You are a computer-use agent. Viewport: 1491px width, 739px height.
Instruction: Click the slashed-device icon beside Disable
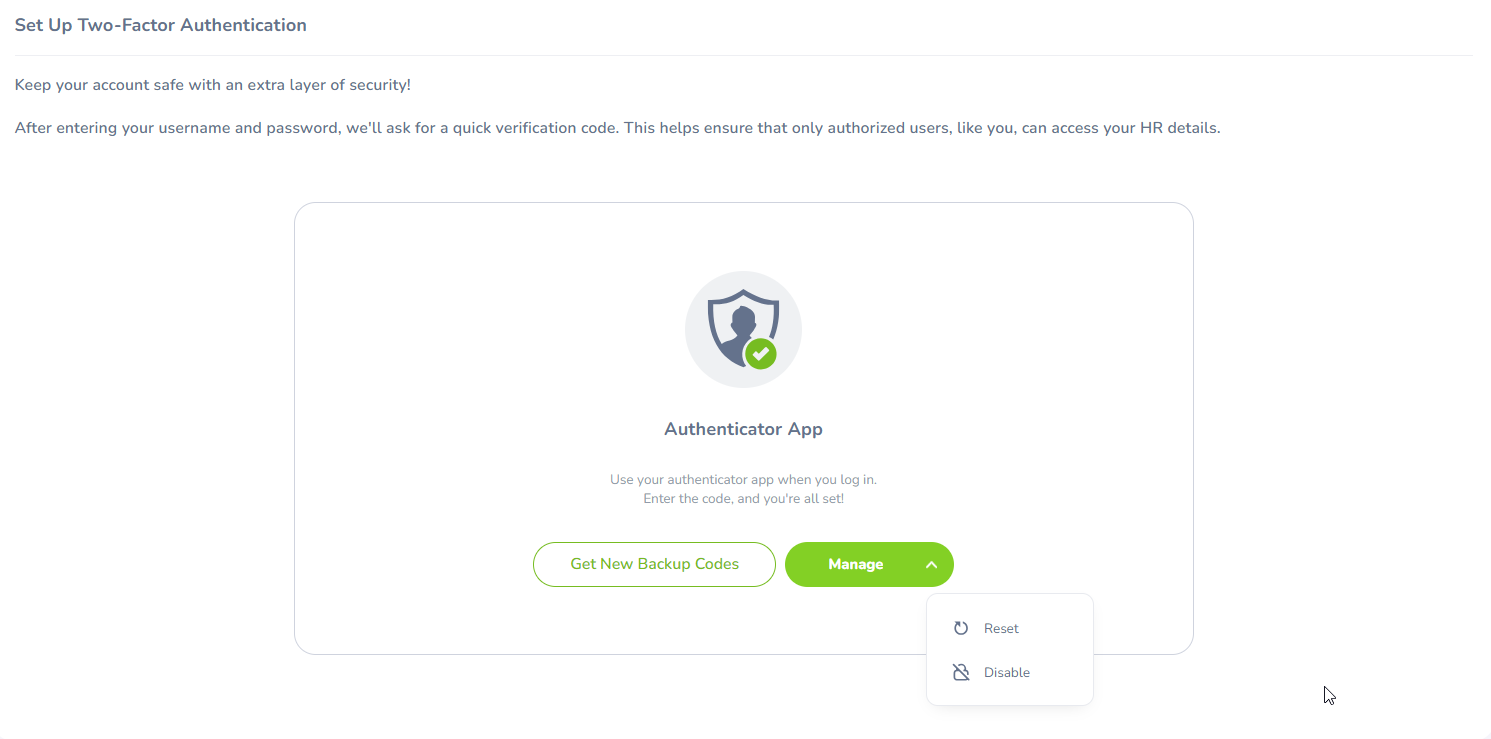click(x=960, y=672)
